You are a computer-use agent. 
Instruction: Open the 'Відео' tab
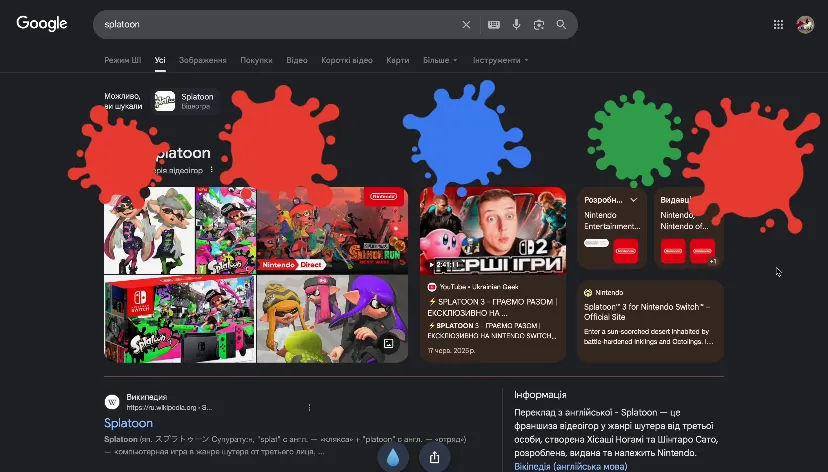[x=297, y=60]
